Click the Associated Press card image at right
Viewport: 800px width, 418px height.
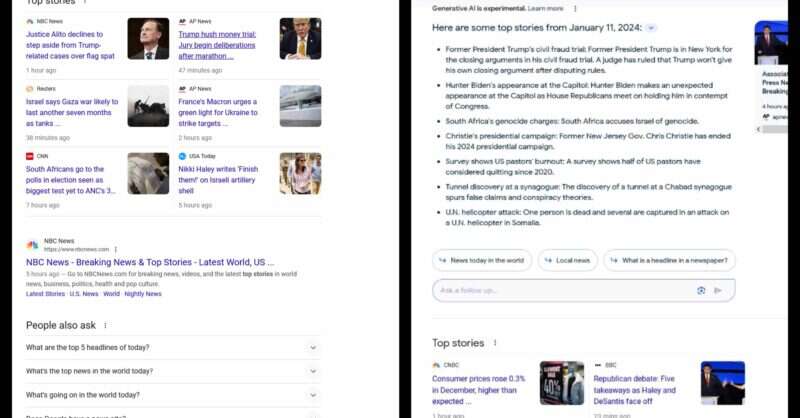click(x=771, y=43)
